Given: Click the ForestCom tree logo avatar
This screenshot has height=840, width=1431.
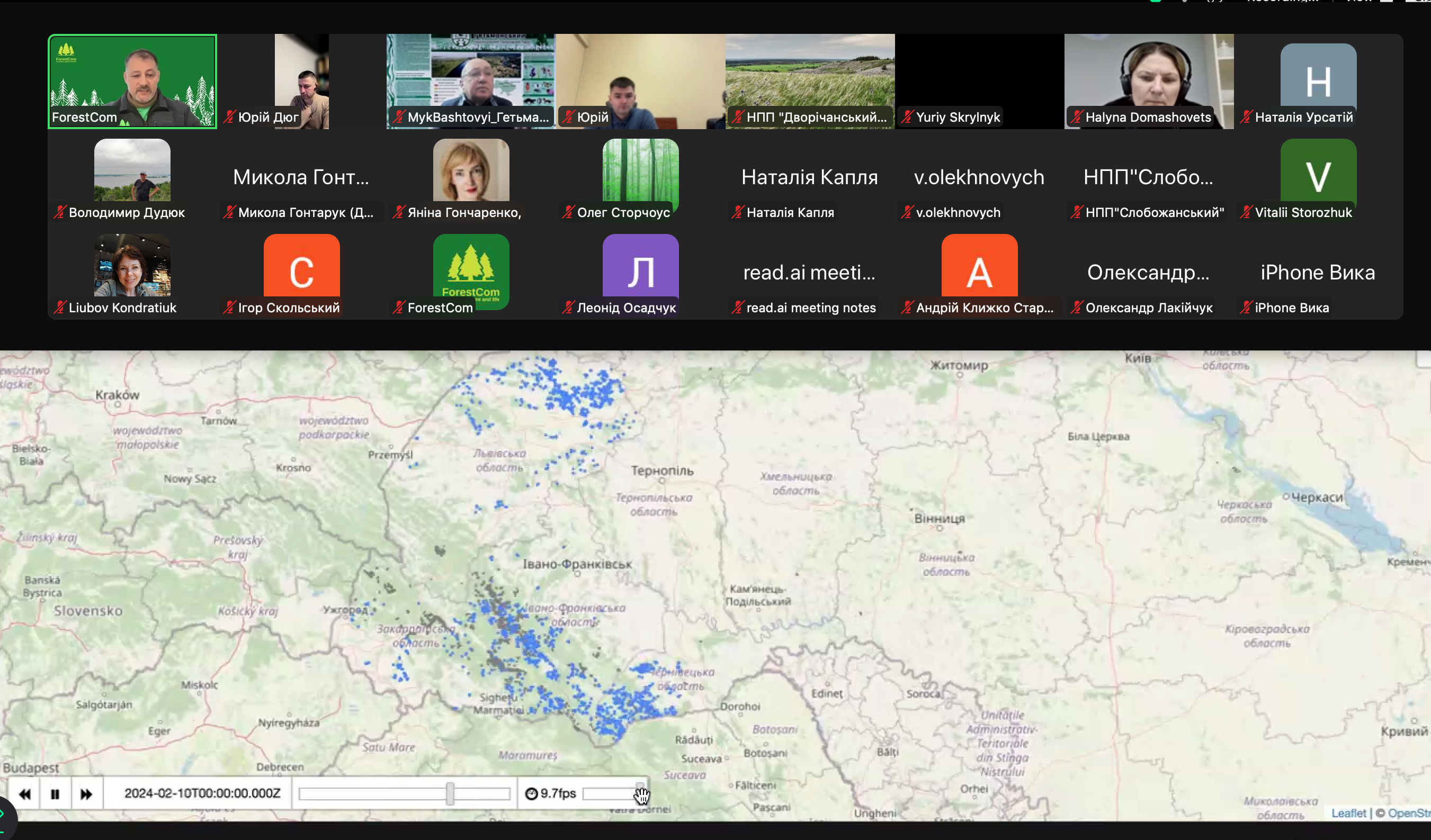Looking at the screenshot, I should (471, 266).
